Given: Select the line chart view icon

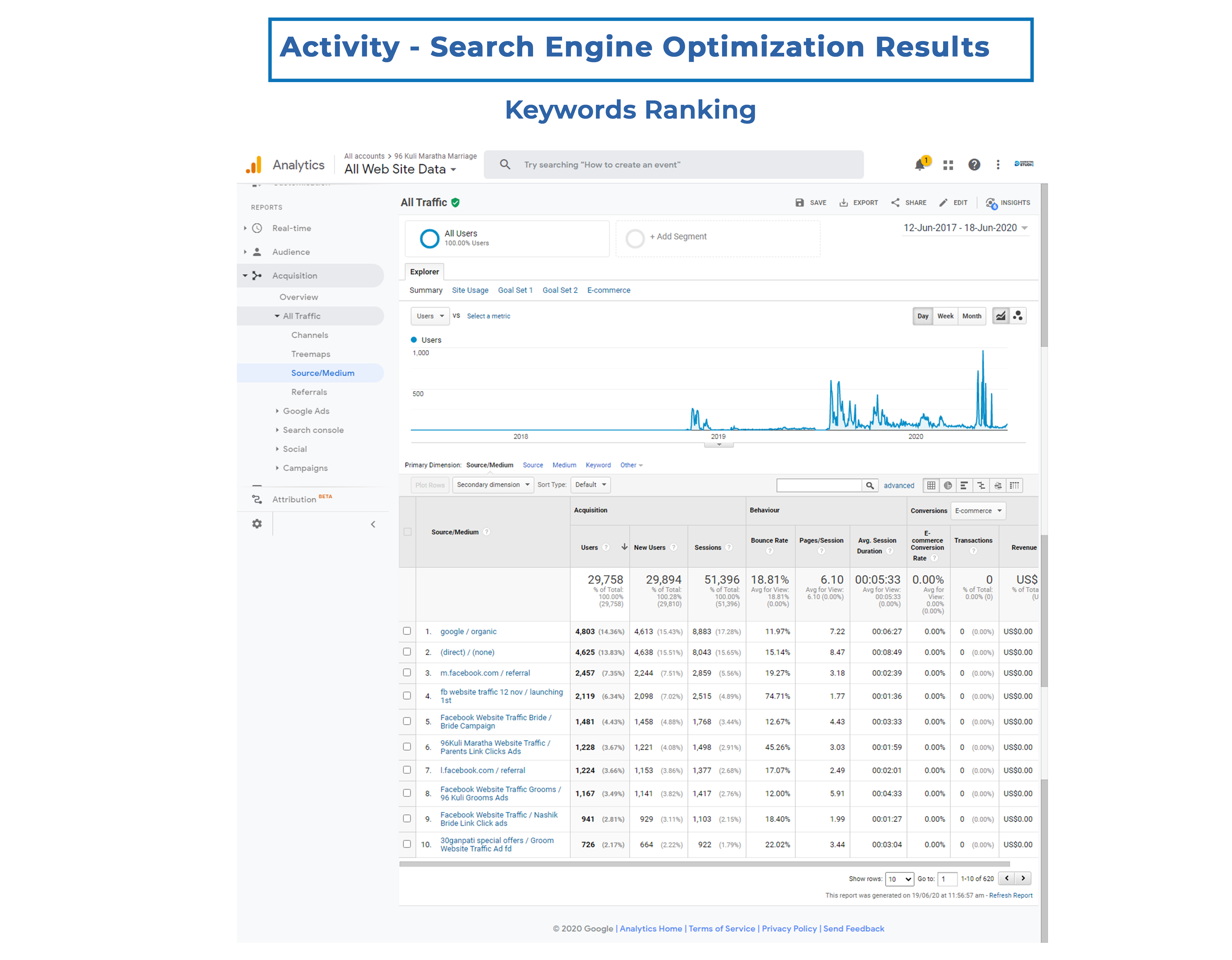Looking at the screenshot, I should [x=1001, y=316].
